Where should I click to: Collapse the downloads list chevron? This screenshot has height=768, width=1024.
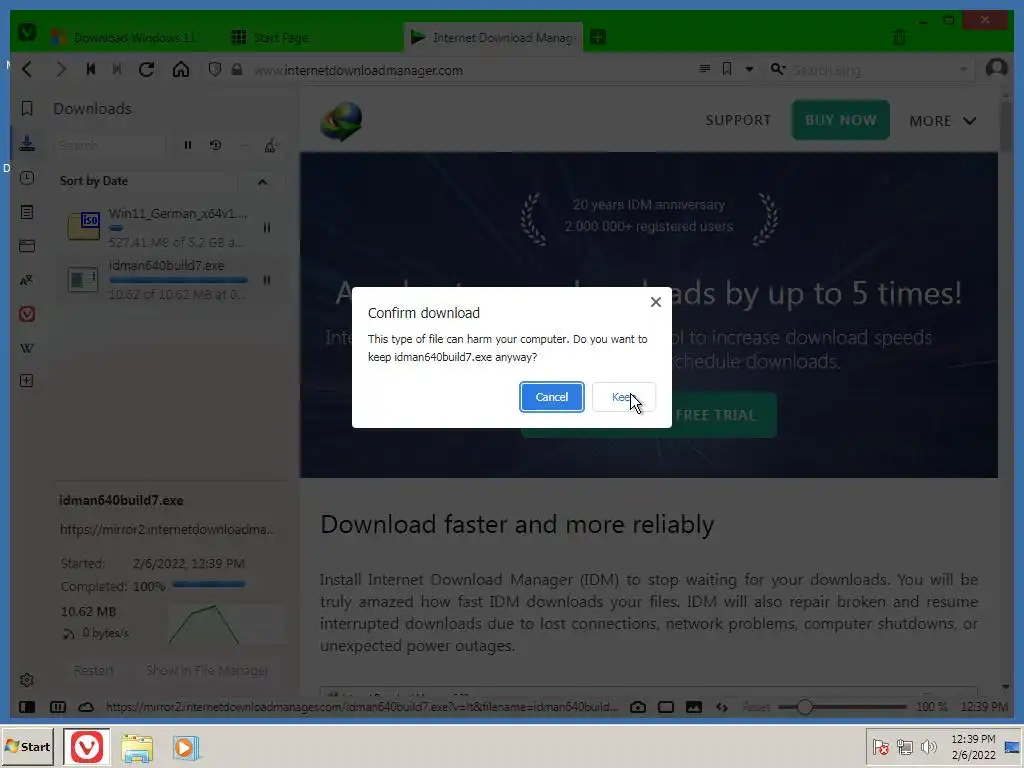click(x=263, y=182)
